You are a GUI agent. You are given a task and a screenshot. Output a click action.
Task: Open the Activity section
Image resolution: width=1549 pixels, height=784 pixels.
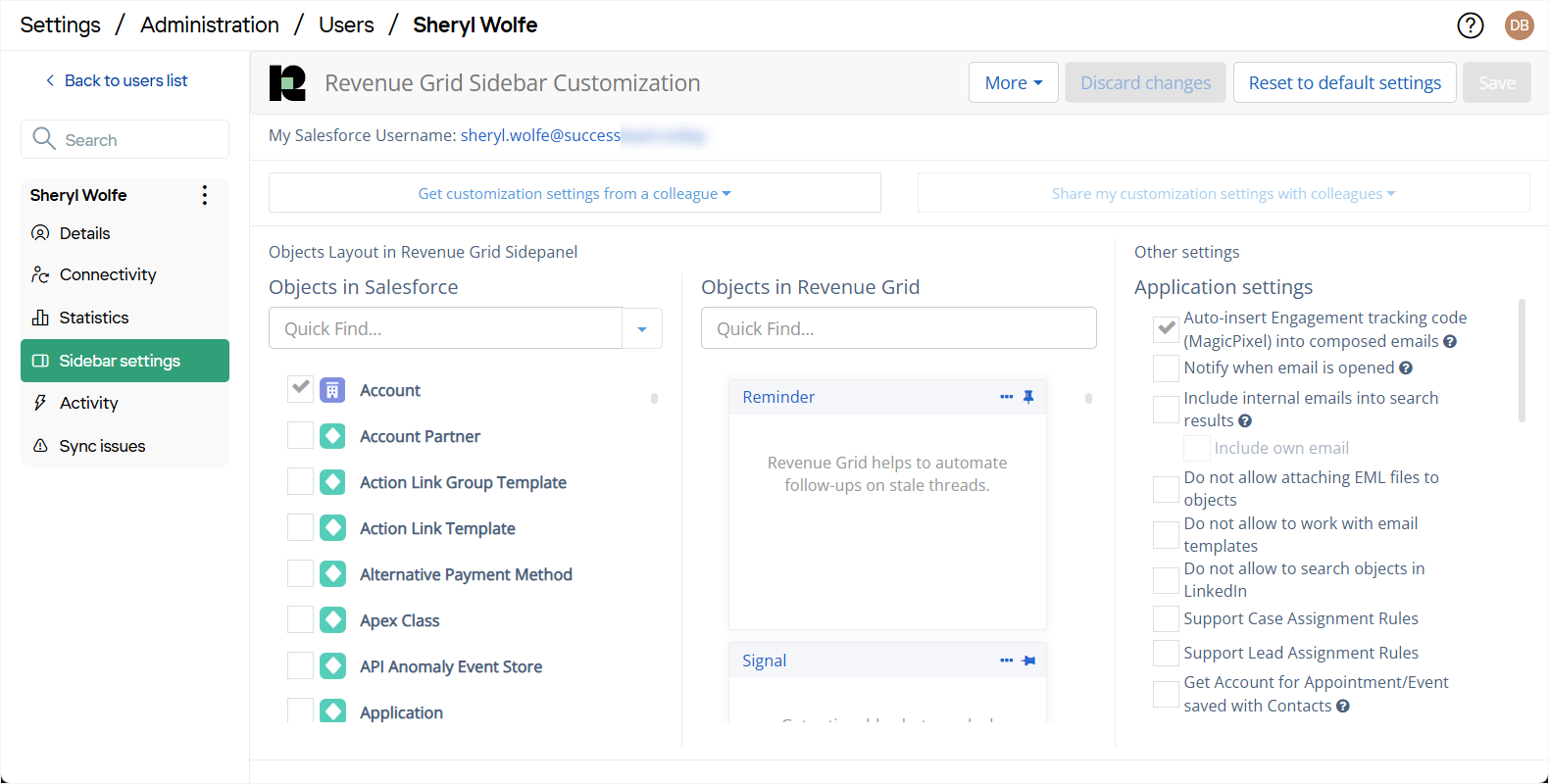tap(125, 403)
